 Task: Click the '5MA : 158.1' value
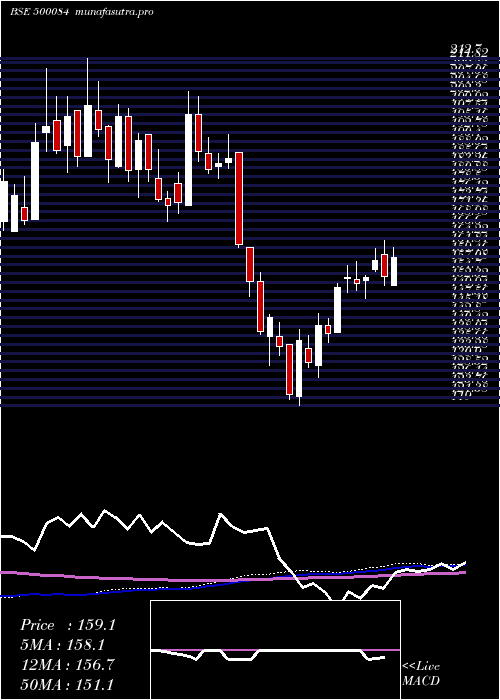[63, 645]
